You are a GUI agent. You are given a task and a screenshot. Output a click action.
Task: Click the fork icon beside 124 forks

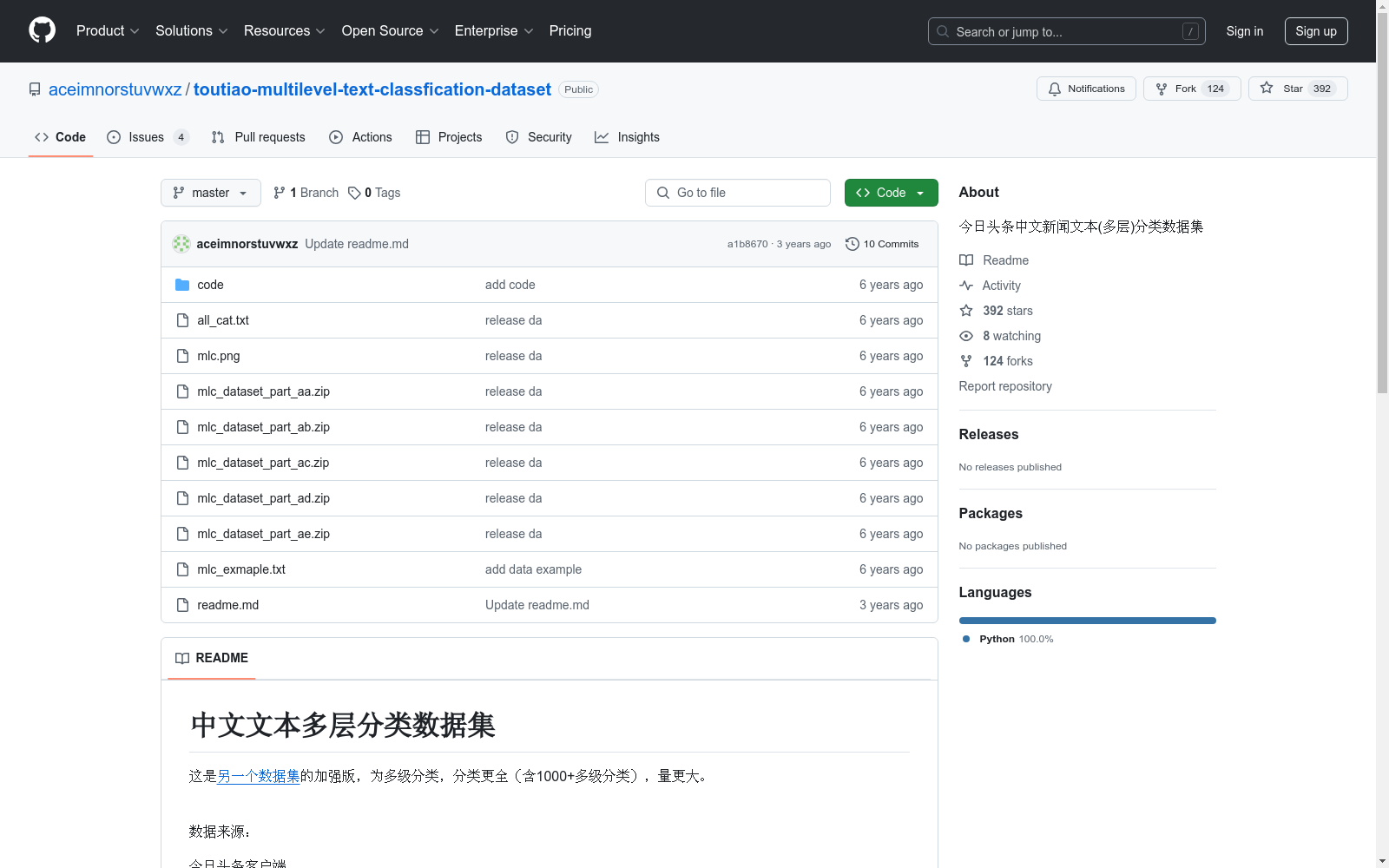pos(966,361)
